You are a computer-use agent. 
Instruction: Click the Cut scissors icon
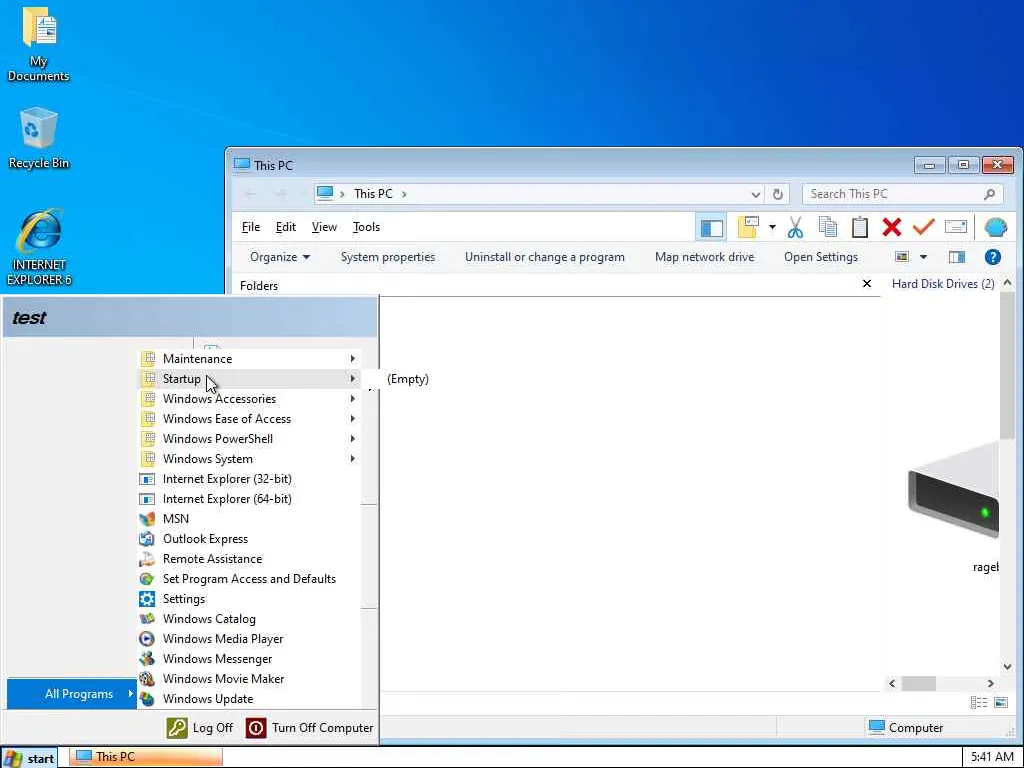[x=795, y=227]
